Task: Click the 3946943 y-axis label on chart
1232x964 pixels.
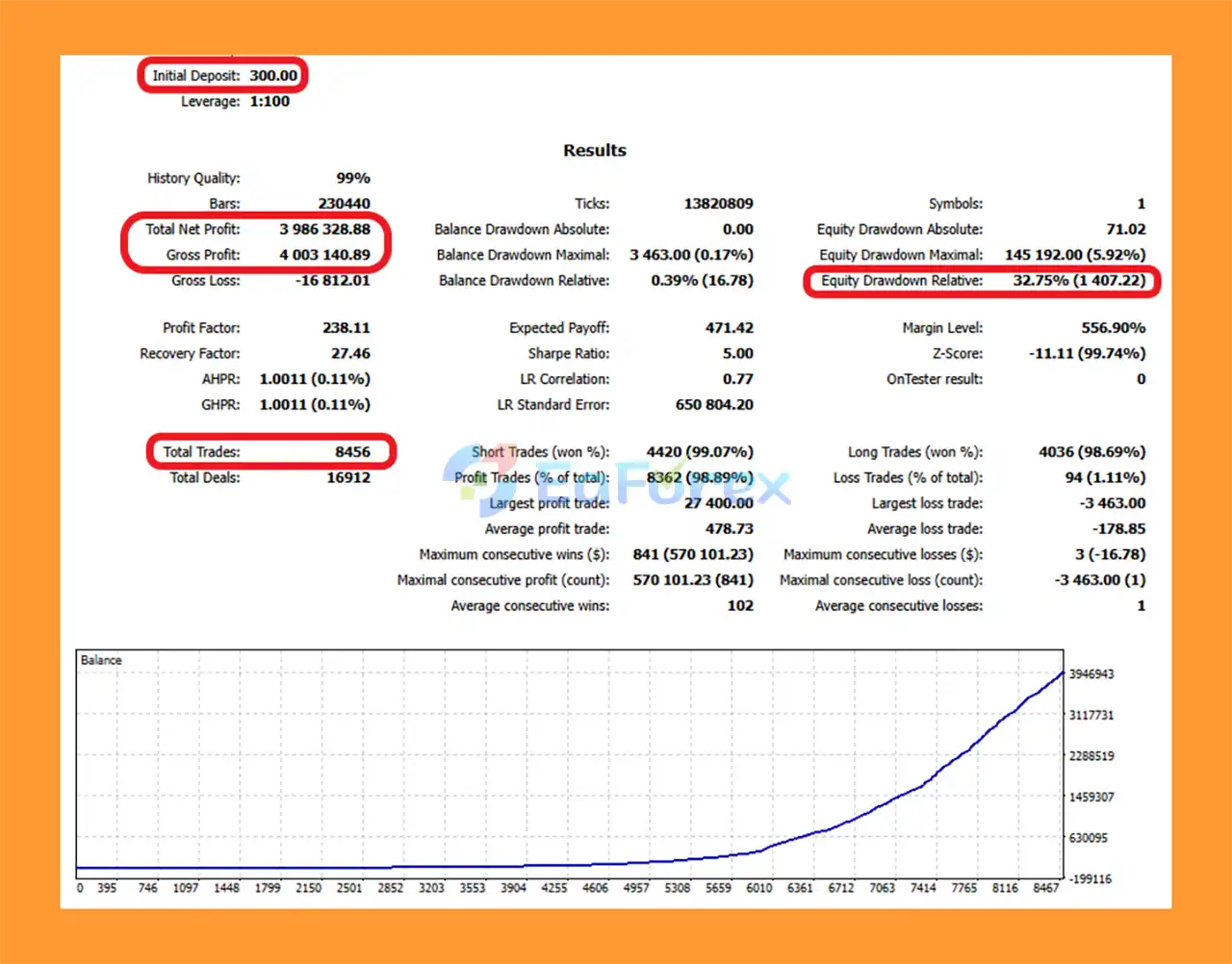Action: [x=1091, y=674]
